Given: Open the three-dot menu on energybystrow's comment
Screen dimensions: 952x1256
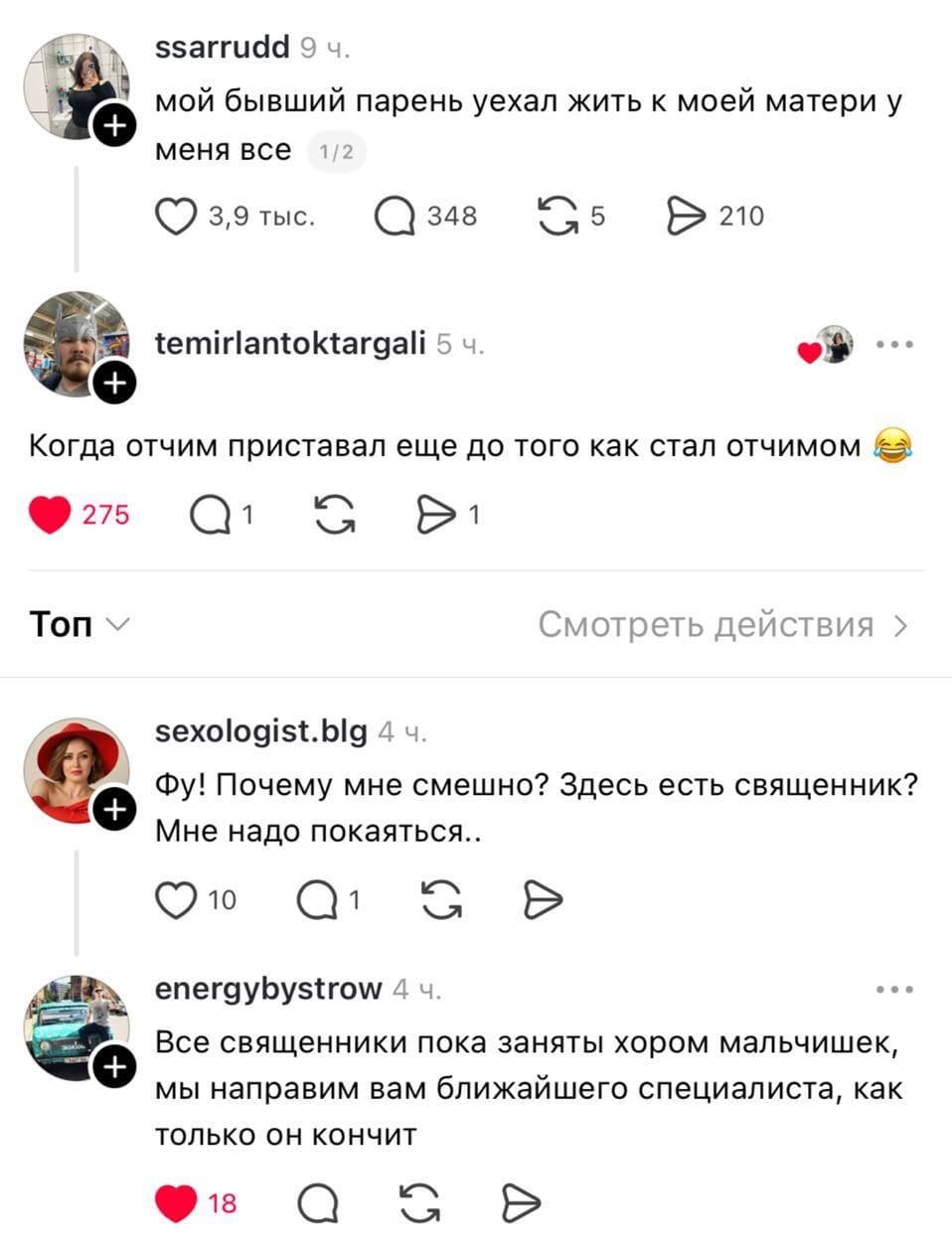Looking at the screenshot, I should coord(893,988).
